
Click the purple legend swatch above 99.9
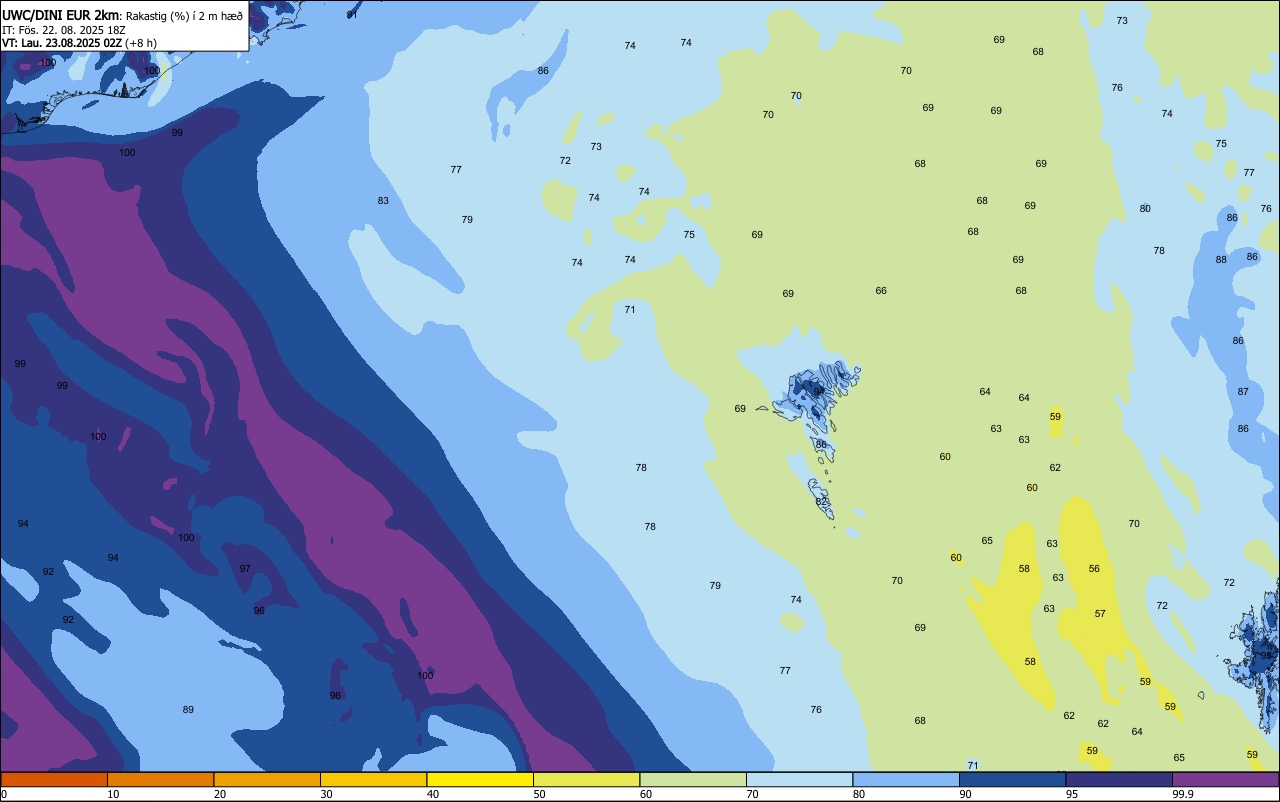pos(1225,779)
